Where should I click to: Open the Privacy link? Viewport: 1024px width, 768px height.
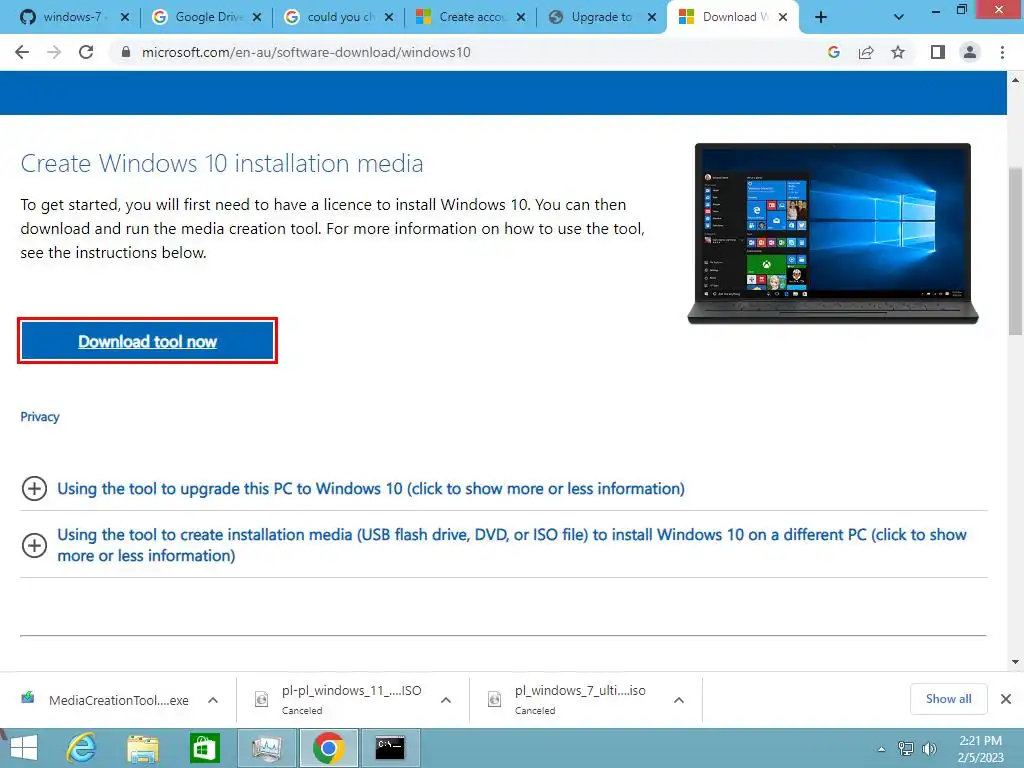pyautogui.click(x=40, y=417)
